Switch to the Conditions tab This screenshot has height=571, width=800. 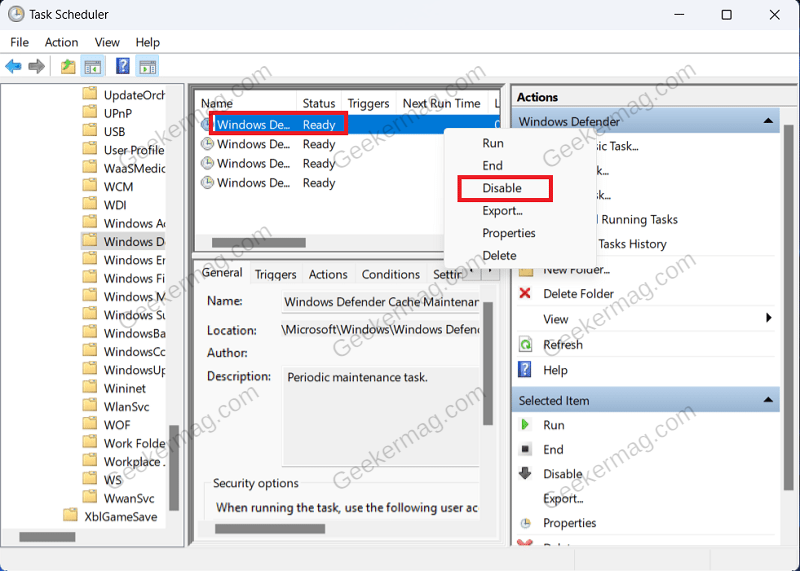click(x=391, y=275)
